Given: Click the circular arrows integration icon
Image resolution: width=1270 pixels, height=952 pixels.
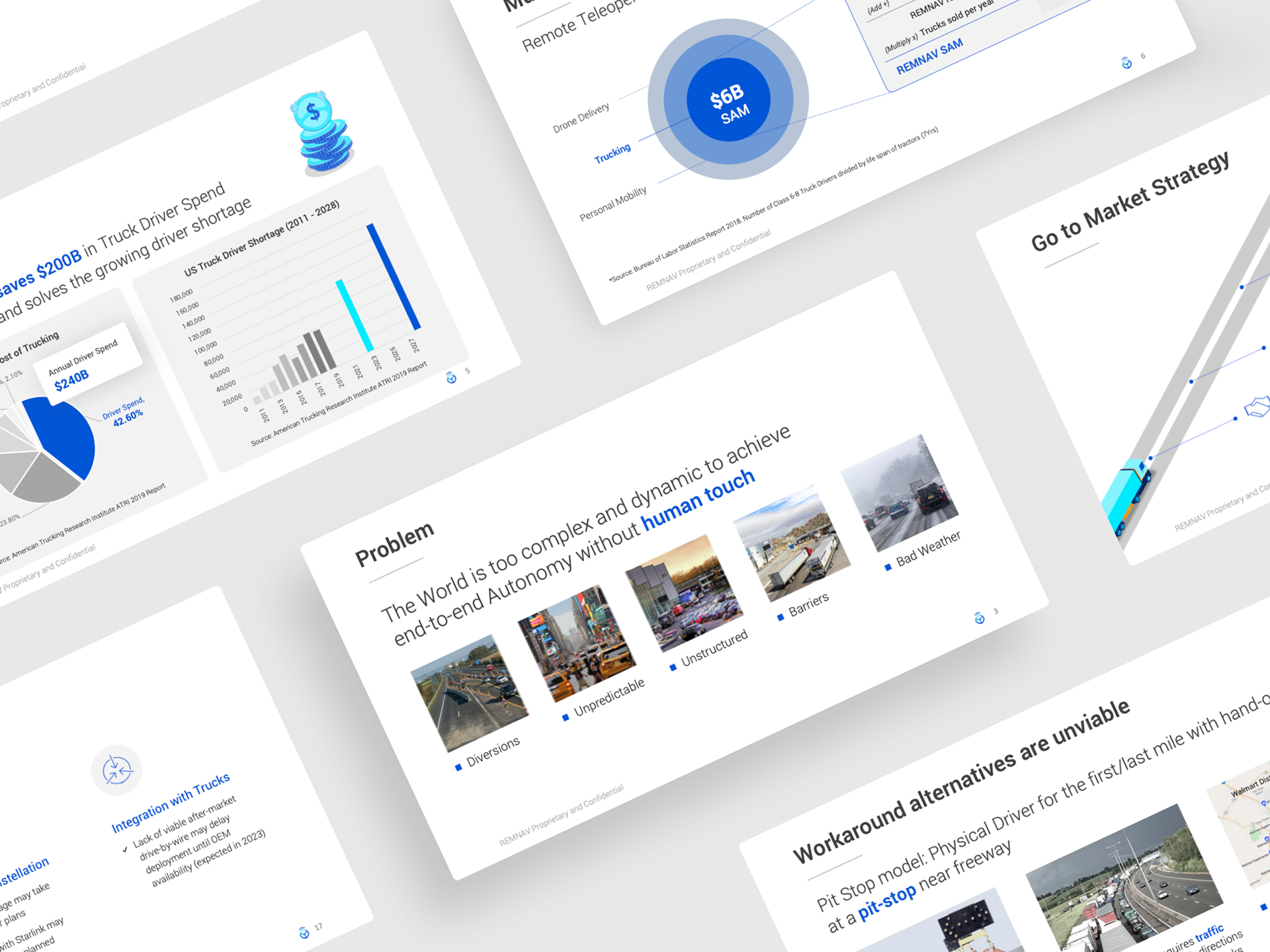Looking at the screenshot, I should pyautogui.click(x=117, y=770).
